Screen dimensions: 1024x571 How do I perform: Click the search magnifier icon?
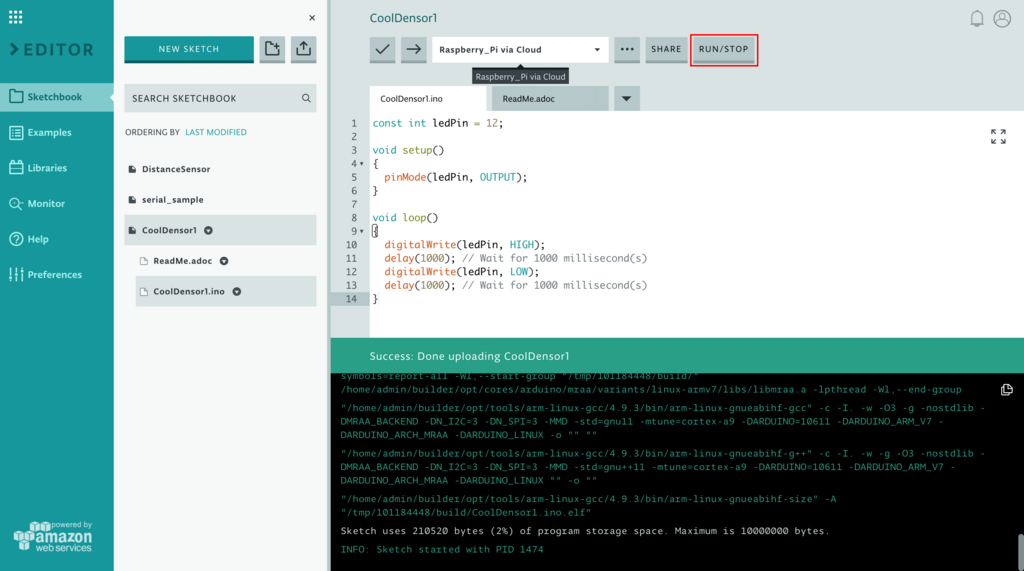306,98
